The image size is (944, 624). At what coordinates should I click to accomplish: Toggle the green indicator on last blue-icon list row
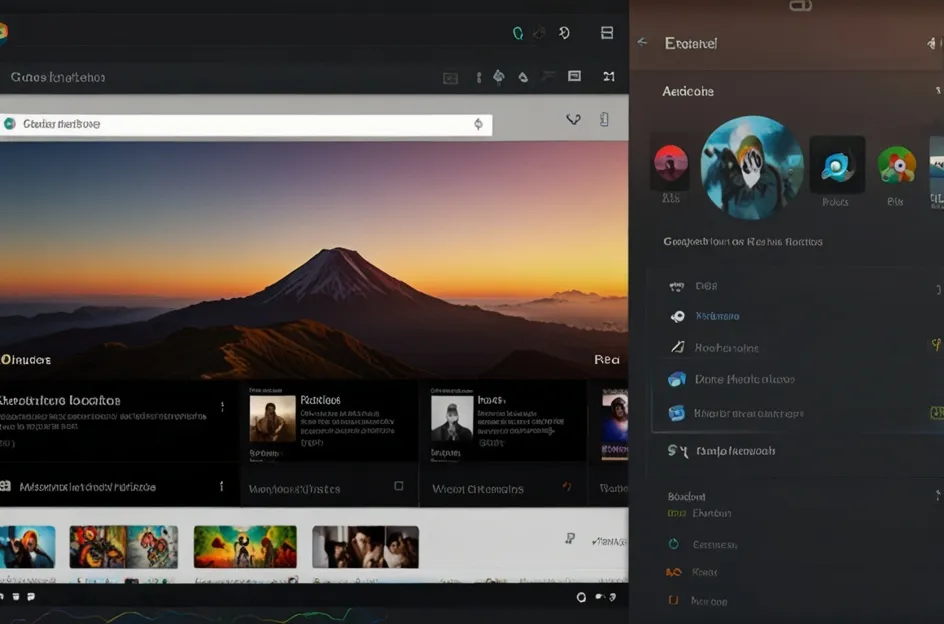pos(936,412)
